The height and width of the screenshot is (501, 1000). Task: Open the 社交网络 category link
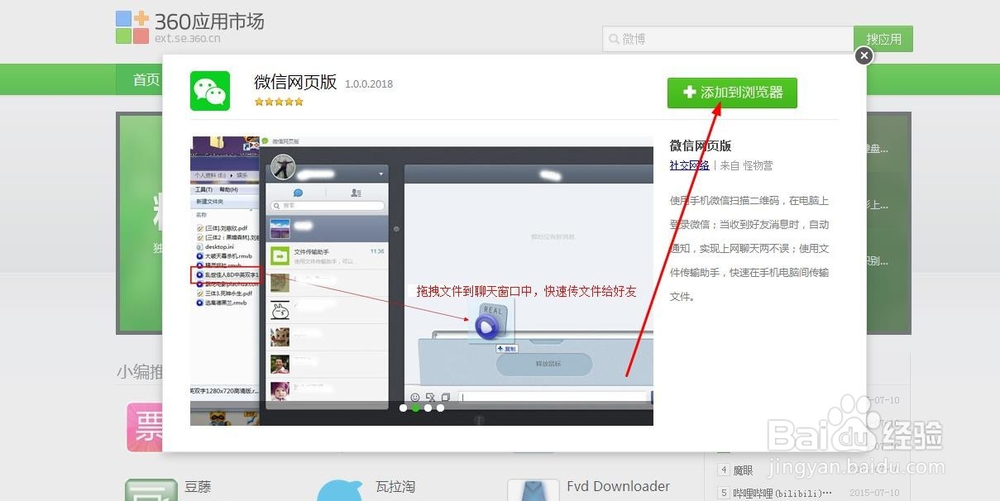pyautogui.click(x=689, y=165)
